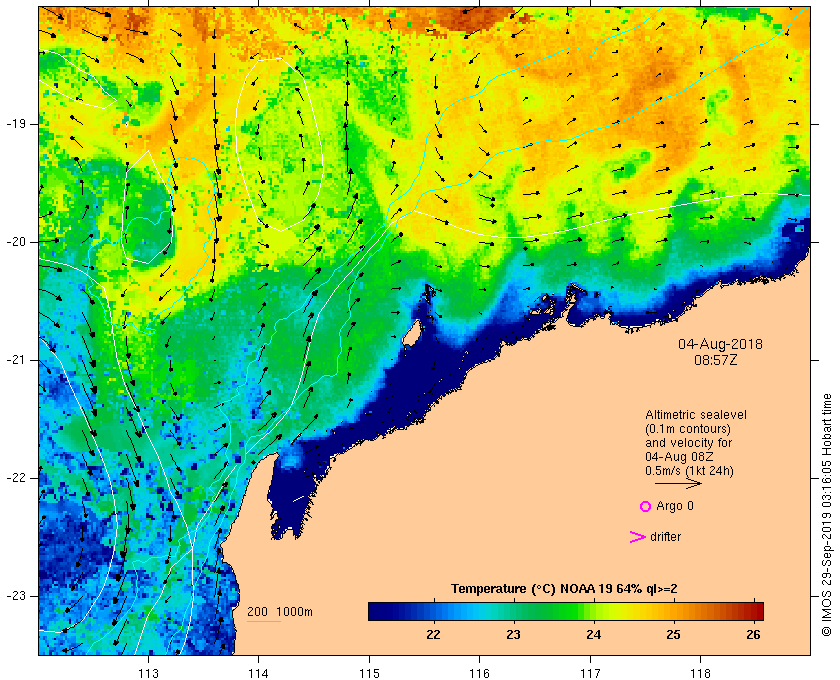Click the cyan 200 1000m contour legend line
Image resolution: width=840 pixels, height=680 pixels.
[264, 622]
